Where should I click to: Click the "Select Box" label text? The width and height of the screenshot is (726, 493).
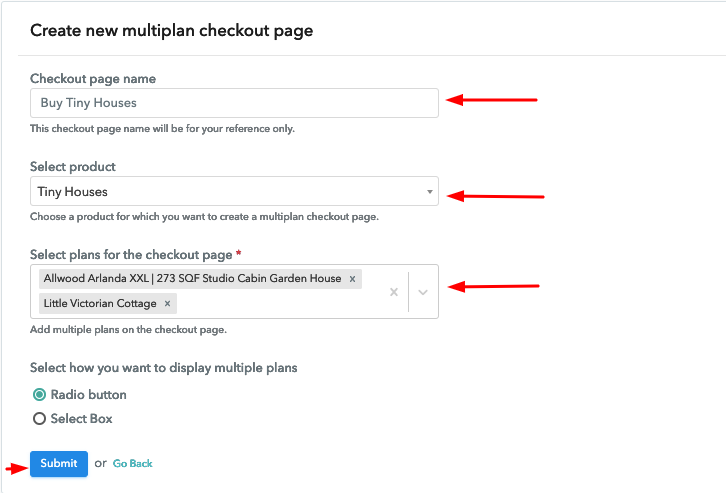[x=81, y=418]
